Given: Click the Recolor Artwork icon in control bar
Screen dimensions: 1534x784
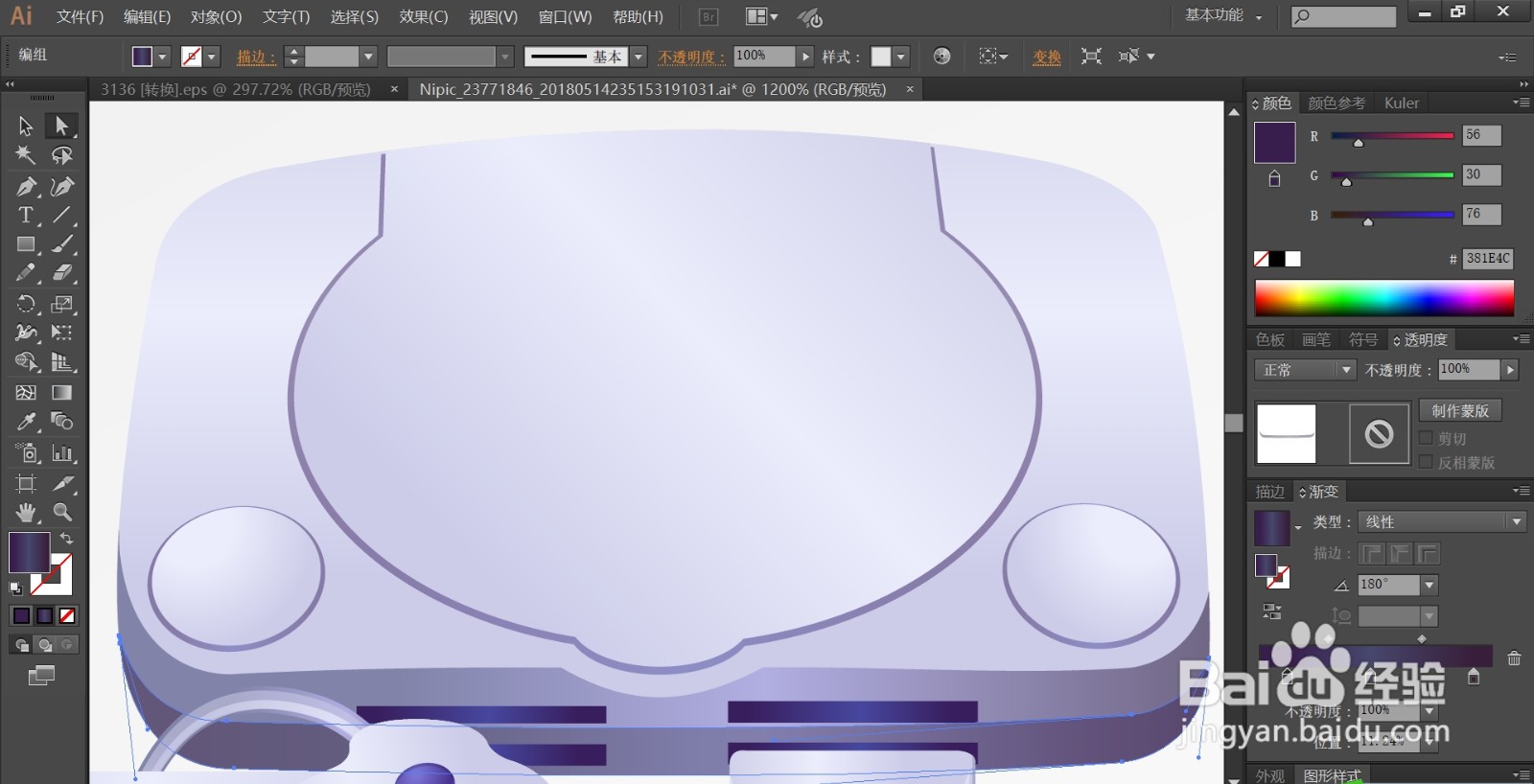Looking at the screenshot, I should click(x=941, y=57).
